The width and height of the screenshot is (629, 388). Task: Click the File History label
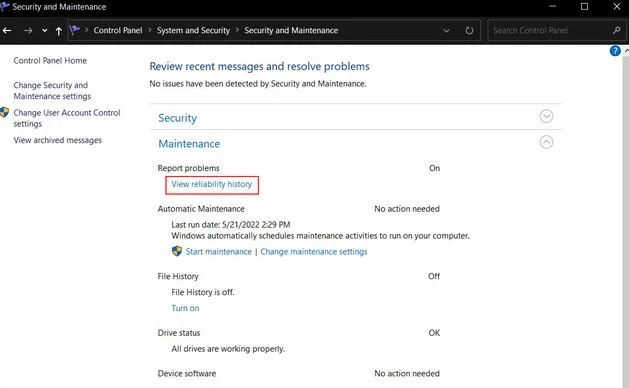pyautogui.click(x=178, y=276)
